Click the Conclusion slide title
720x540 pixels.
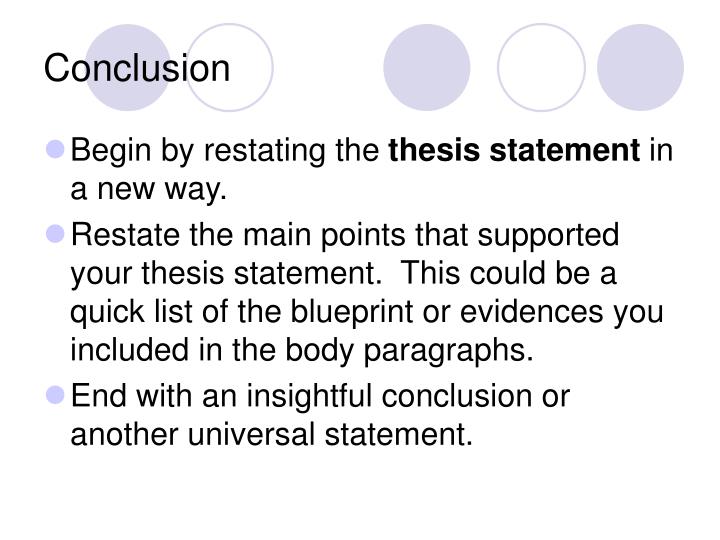[x=137, y=68]
